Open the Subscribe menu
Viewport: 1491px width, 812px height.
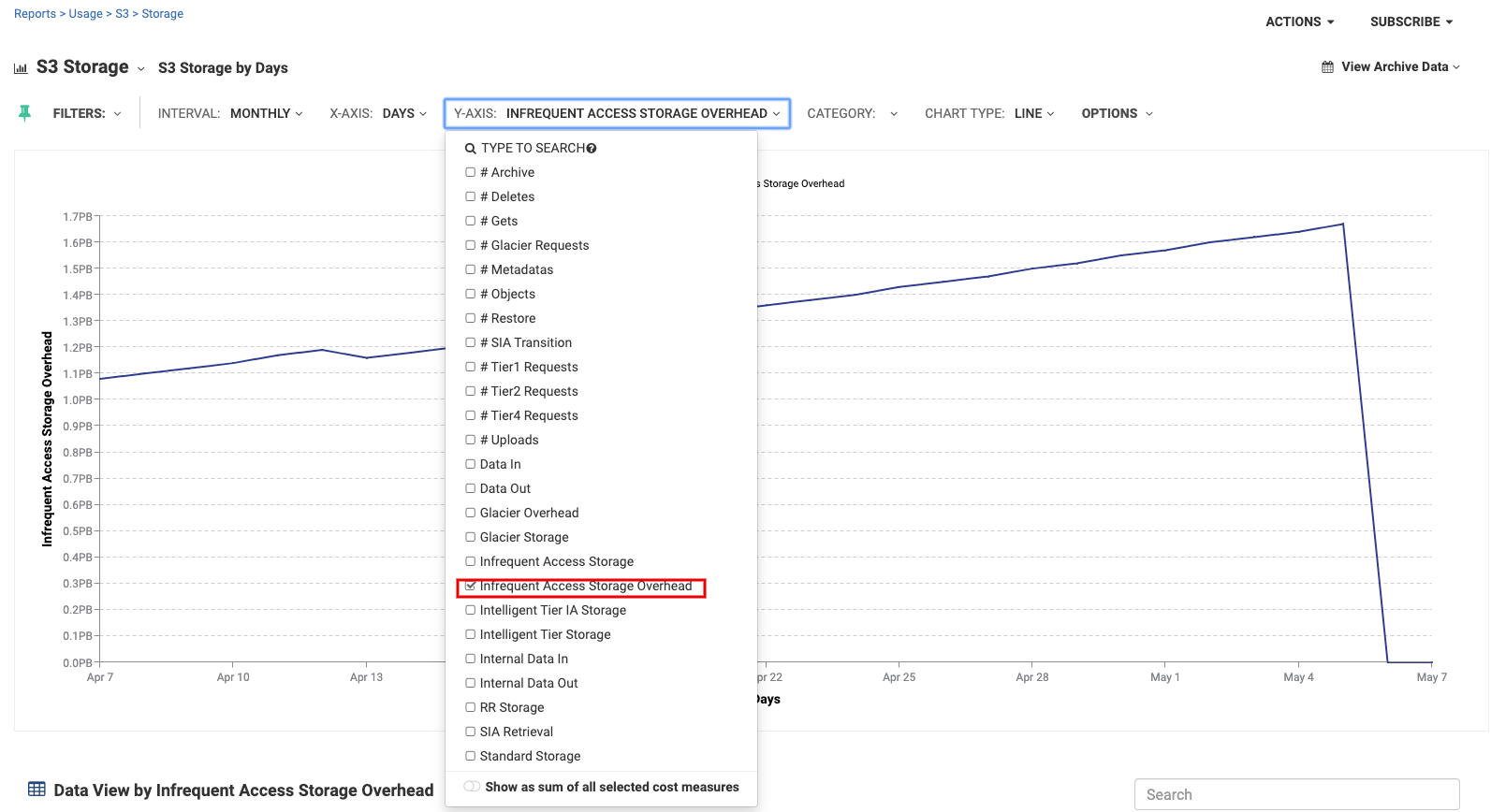point(1411,22)
